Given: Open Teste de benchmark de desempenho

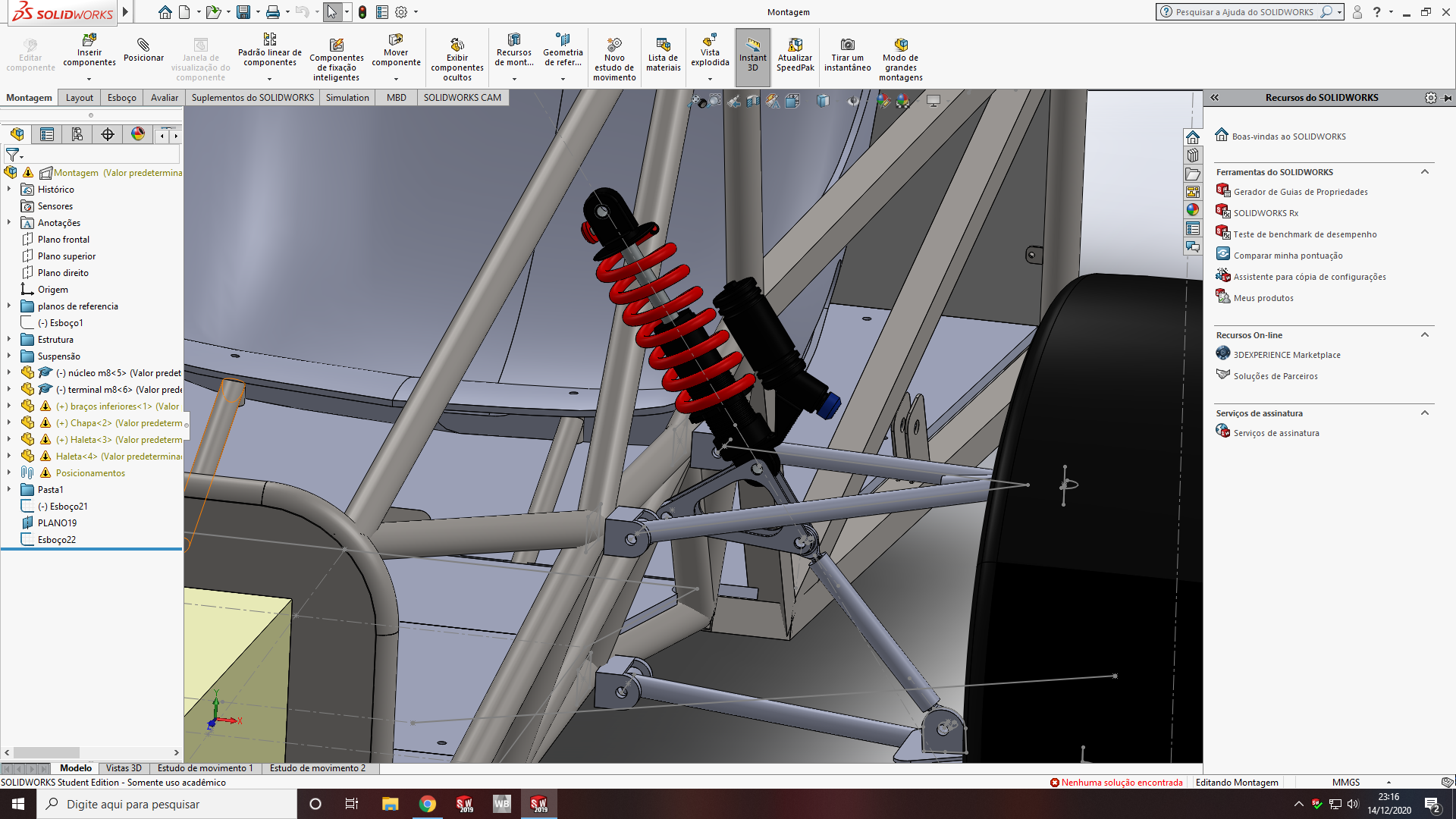Looking at the screenshot, I should (1305, 234).
